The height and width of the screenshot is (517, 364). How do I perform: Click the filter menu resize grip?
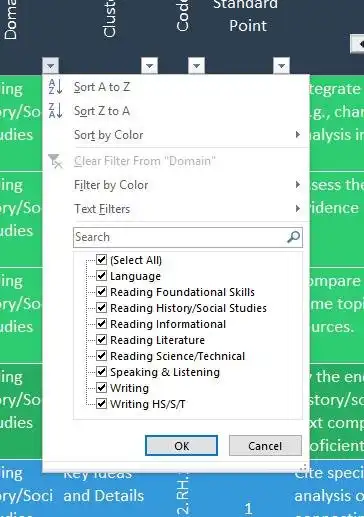(304, 467)
